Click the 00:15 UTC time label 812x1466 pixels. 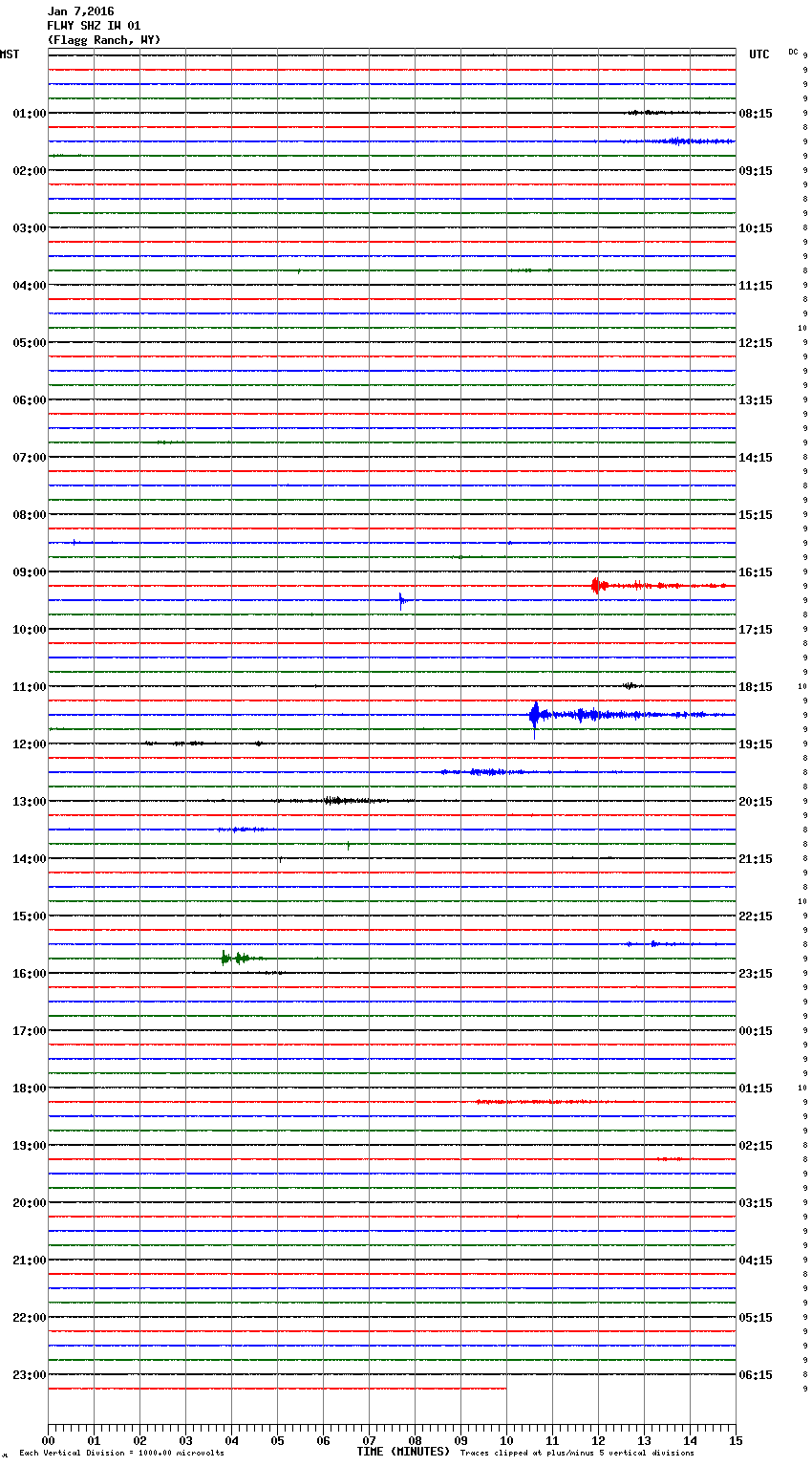pos(756,1030)
